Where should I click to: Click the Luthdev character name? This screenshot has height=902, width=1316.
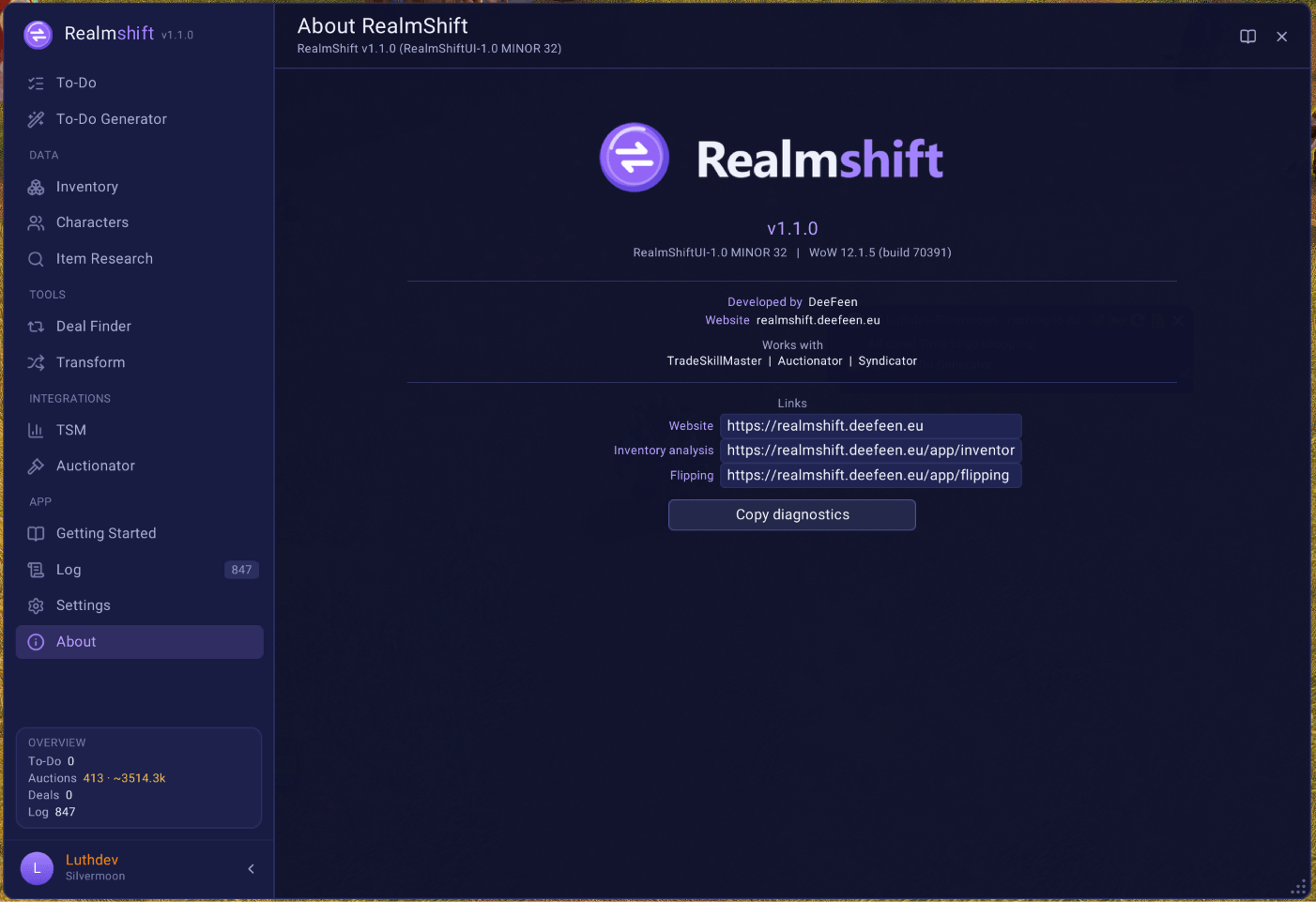[x=92, y=860]
